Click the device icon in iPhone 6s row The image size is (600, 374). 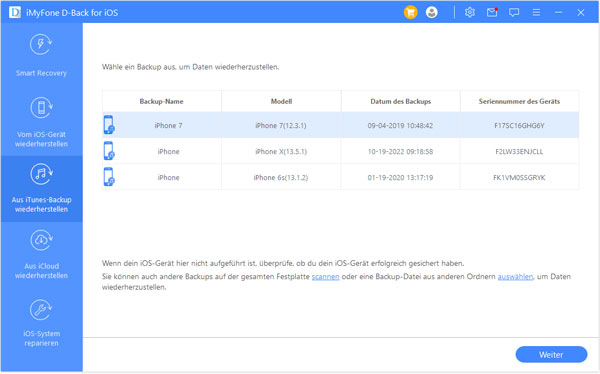click(x=109, y=177)
